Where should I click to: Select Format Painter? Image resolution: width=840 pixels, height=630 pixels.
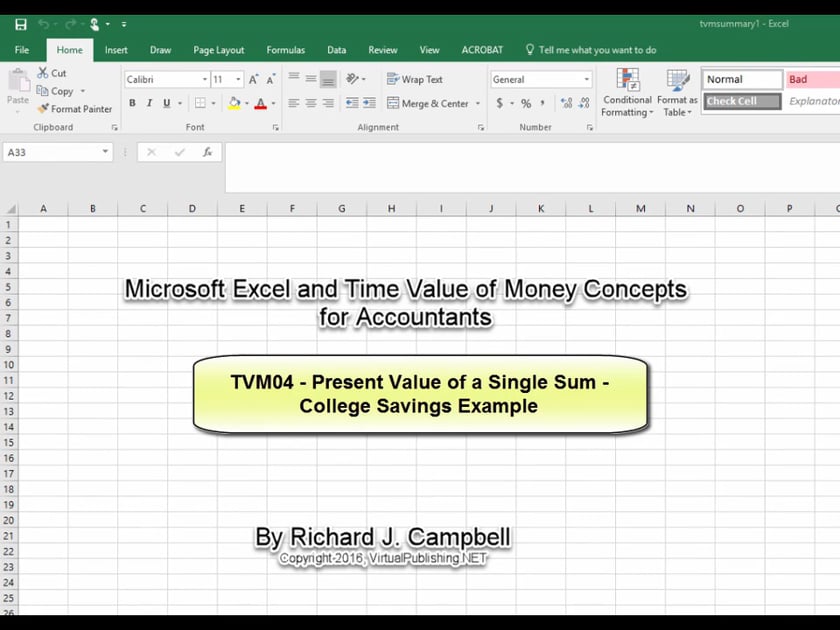coord(75,109)
